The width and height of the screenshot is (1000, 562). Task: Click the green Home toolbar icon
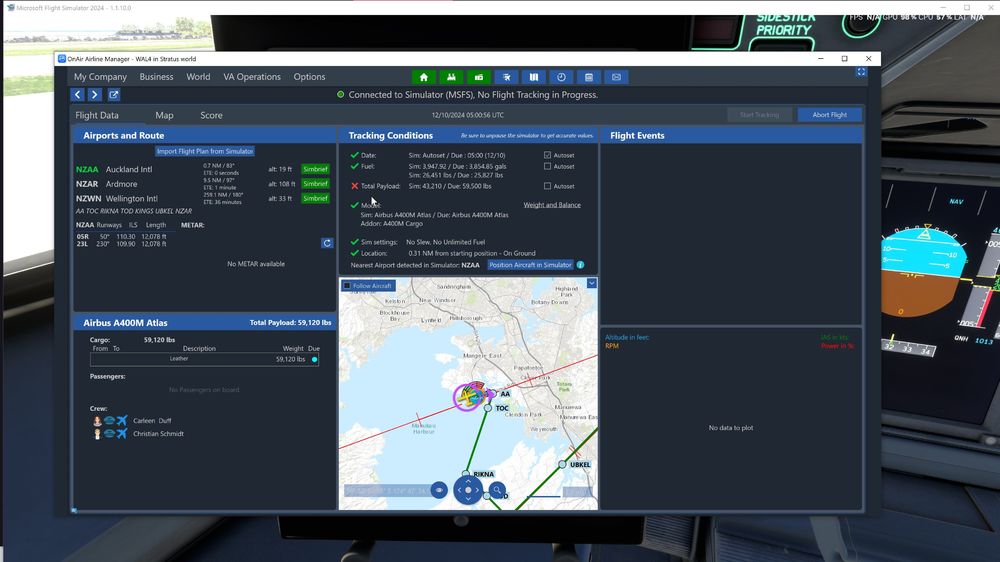point(424,77)
